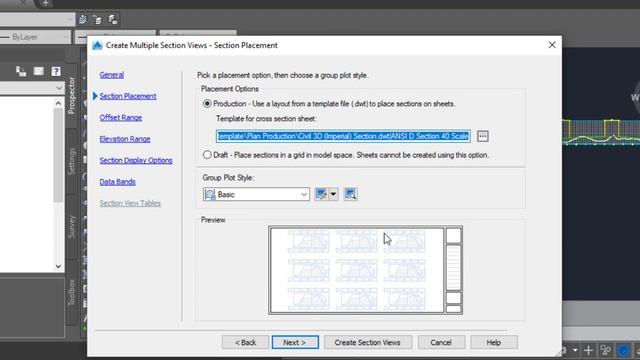Click the Toolspace scrollbar up arrow
The height and width of the screenshot is (360, 640).
click(58, 103)
